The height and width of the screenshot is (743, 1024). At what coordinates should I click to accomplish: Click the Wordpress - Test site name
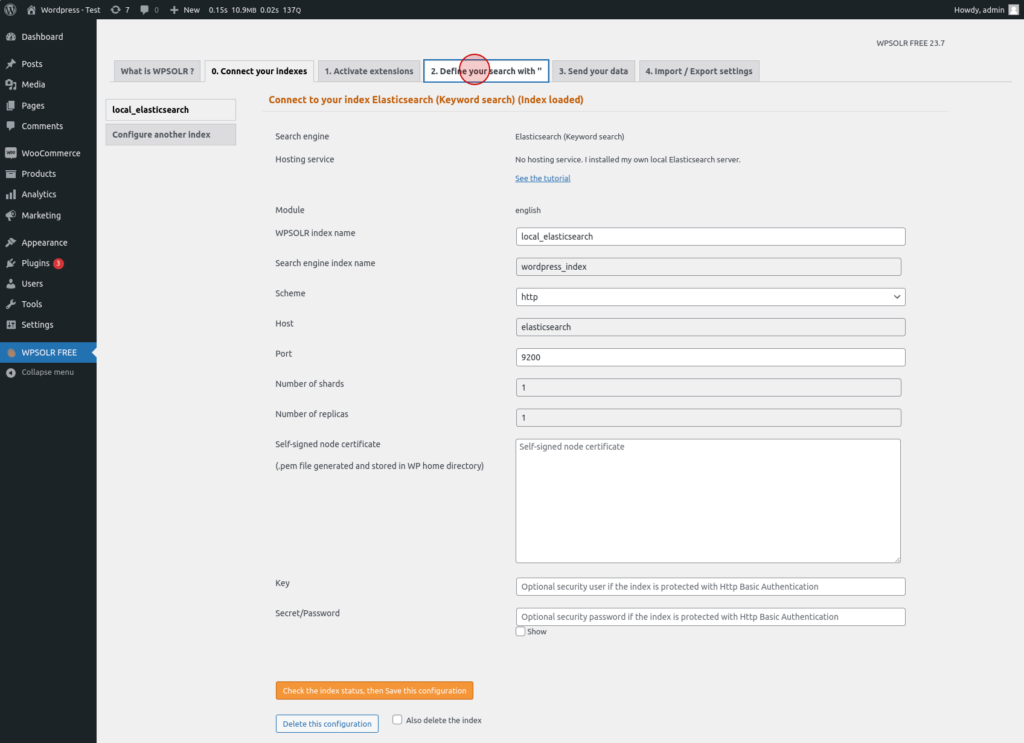pos(71,10)
